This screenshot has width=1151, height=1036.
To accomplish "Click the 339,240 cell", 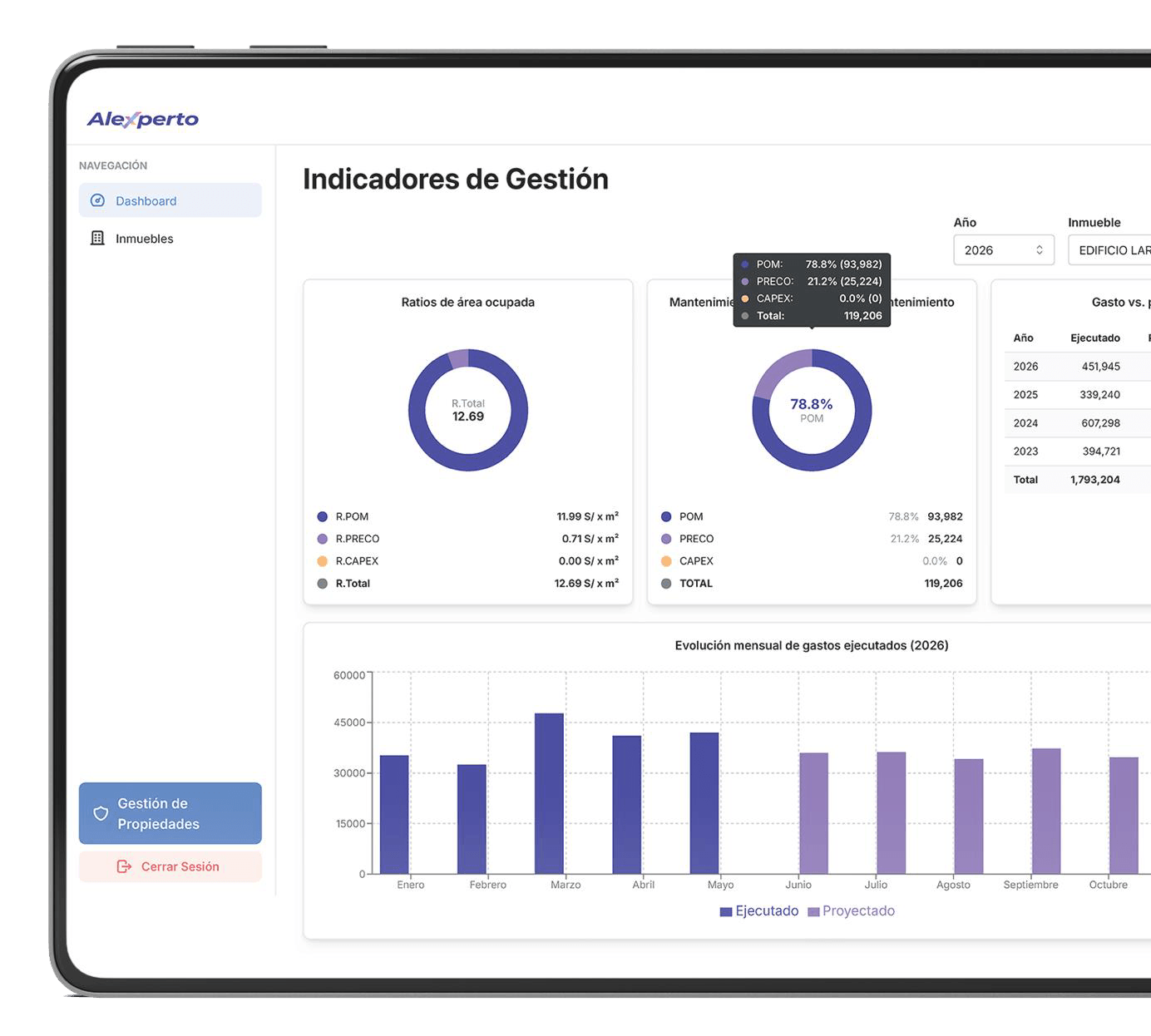I will (1100, 395).
